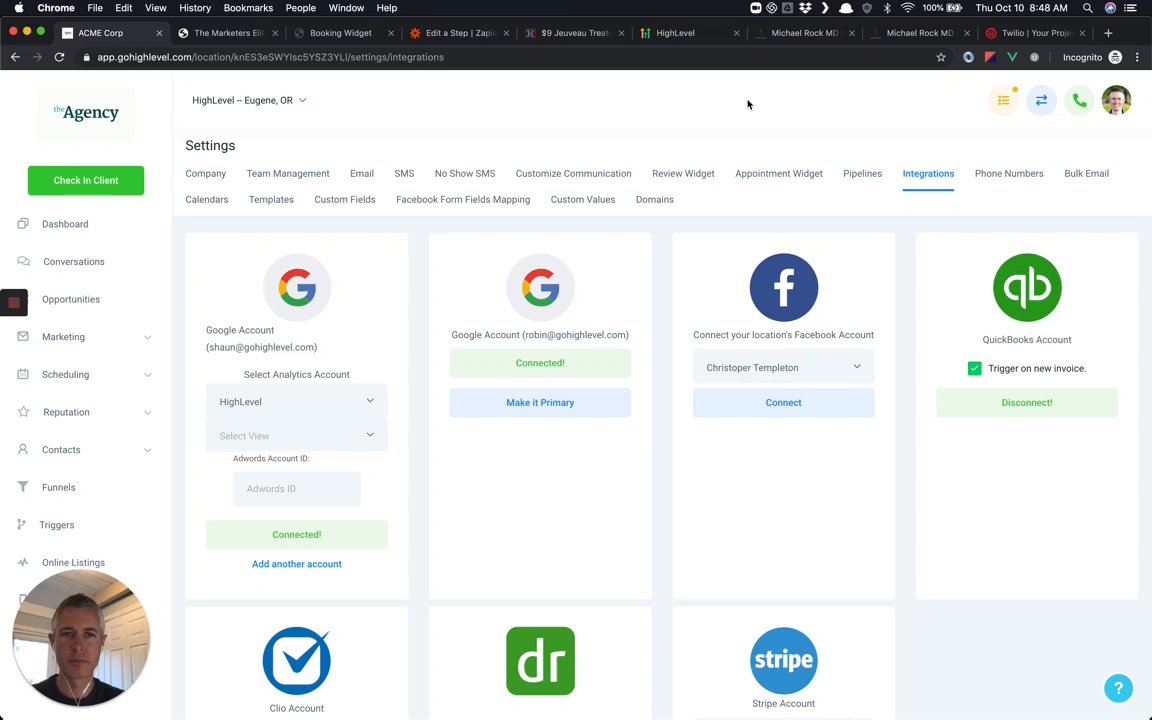
Task: Open the user profile avatar
Action: pos(1116,100)
